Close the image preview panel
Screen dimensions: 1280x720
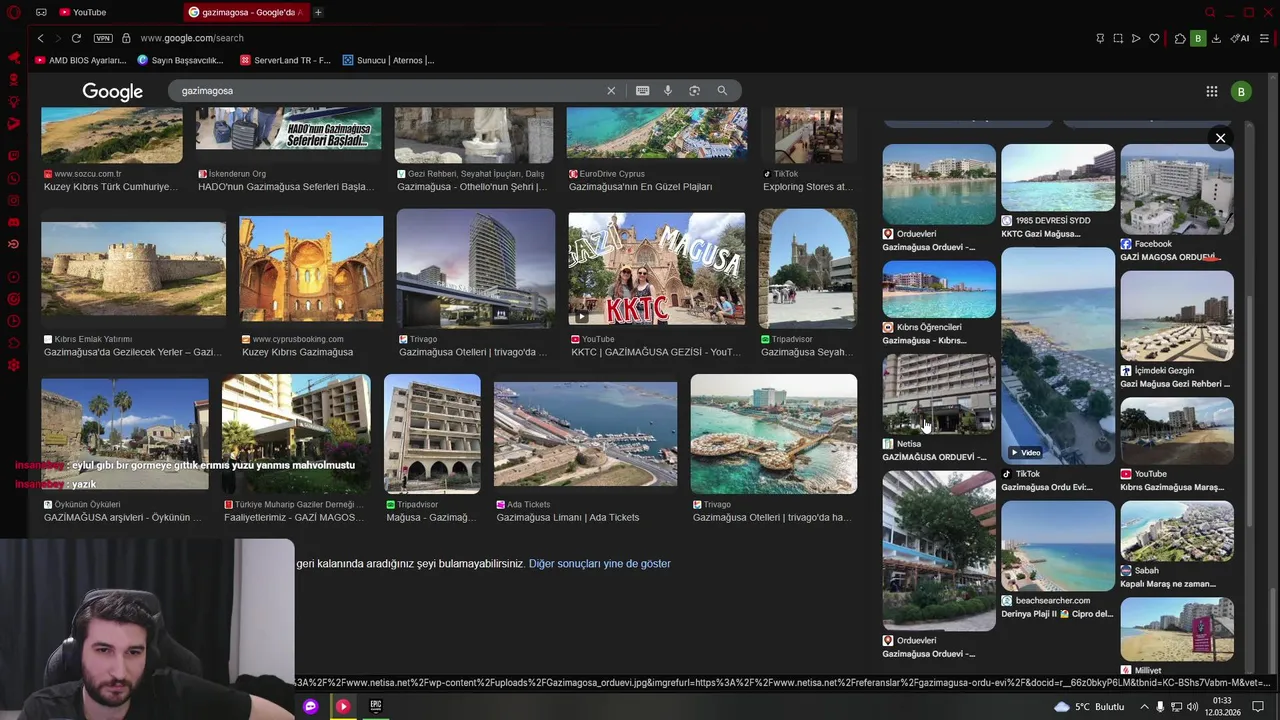(1220, 138)
